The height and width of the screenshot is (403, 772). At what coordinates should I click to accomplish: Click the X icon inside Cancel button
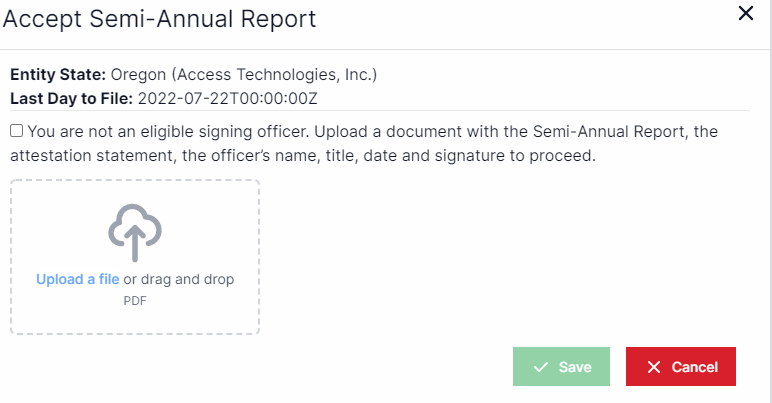[654, 367]
